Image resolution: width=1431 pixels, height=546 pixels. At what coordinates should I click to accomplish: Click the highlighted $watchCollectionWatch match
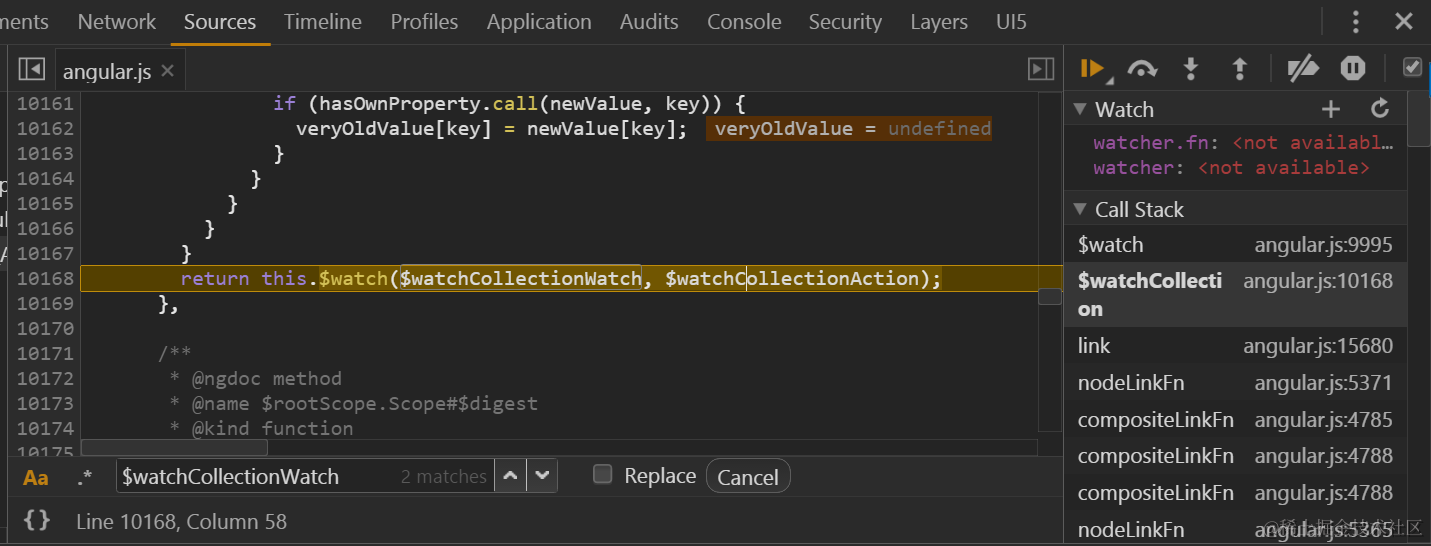[x=520, y=278]
